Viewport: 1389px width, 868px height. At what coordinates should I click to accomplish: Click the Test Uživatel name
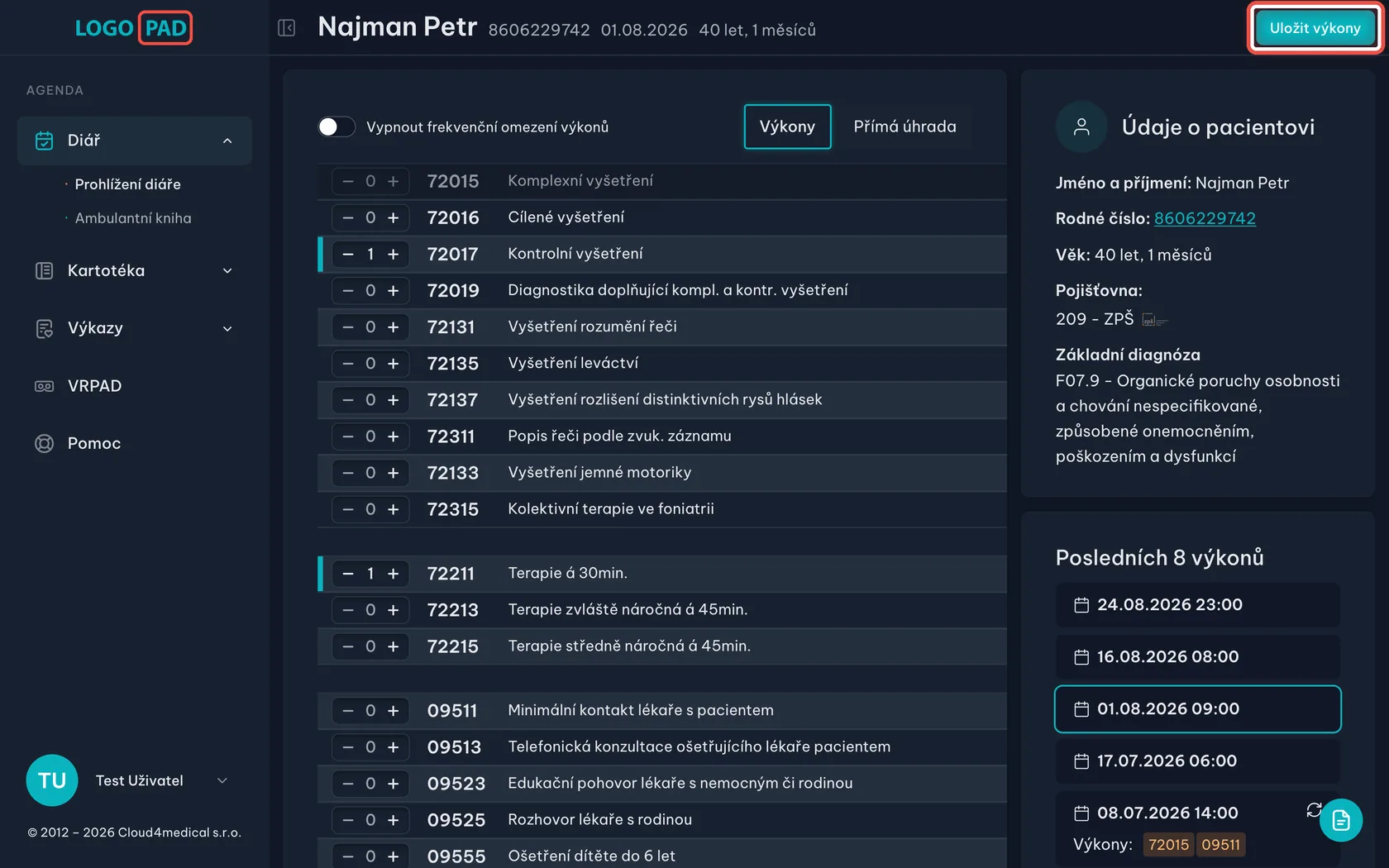(140, 780)
